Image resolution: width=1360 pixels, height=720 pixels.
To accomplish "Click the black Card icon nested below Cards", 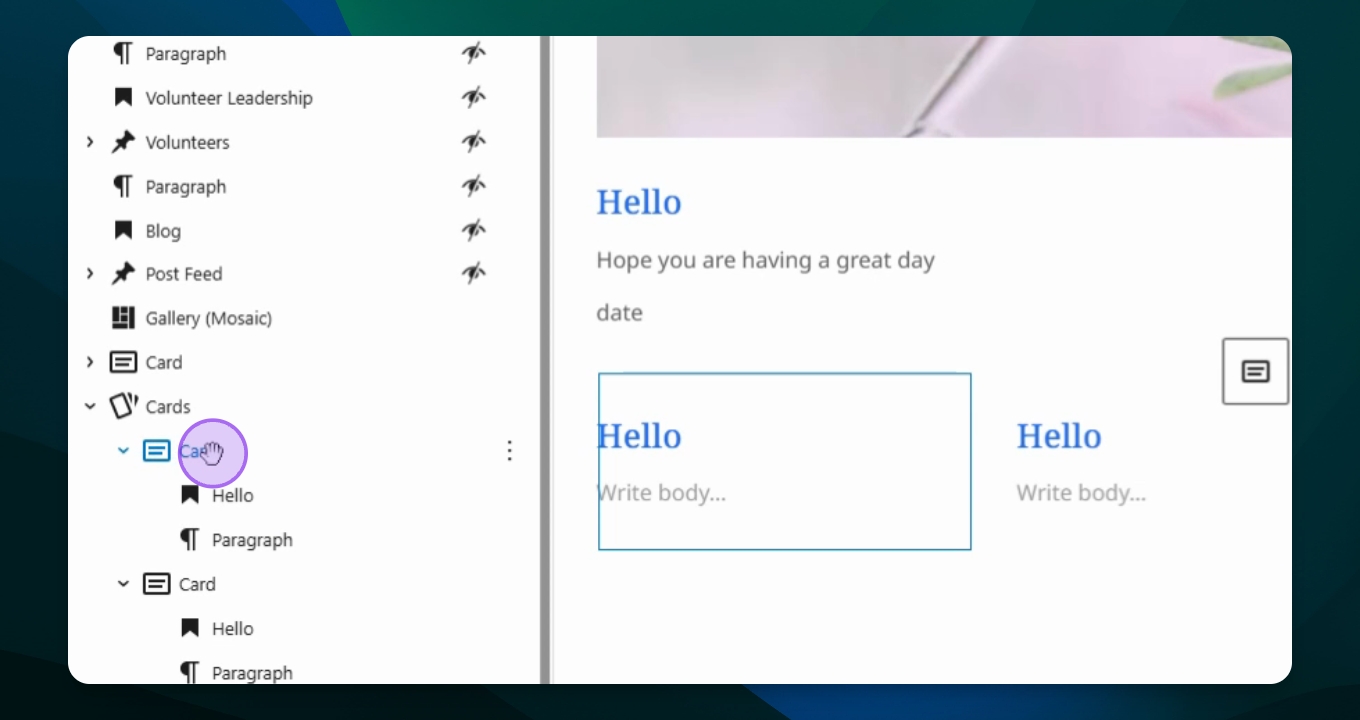I will [157, 584].
